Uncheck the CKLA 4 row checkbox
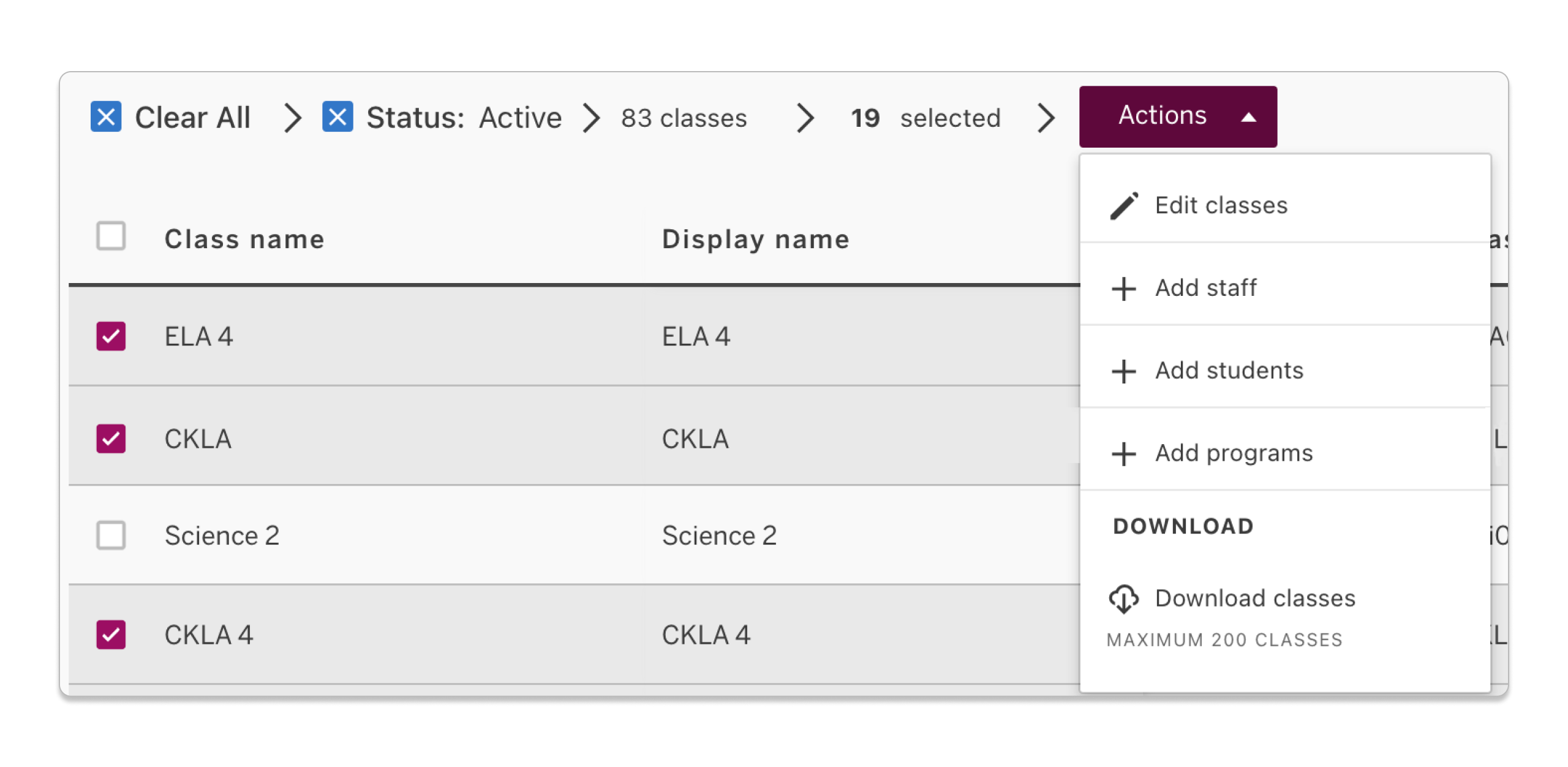Image resolution: width=1568 pixels, height=767 pixels. coord(110,635)
